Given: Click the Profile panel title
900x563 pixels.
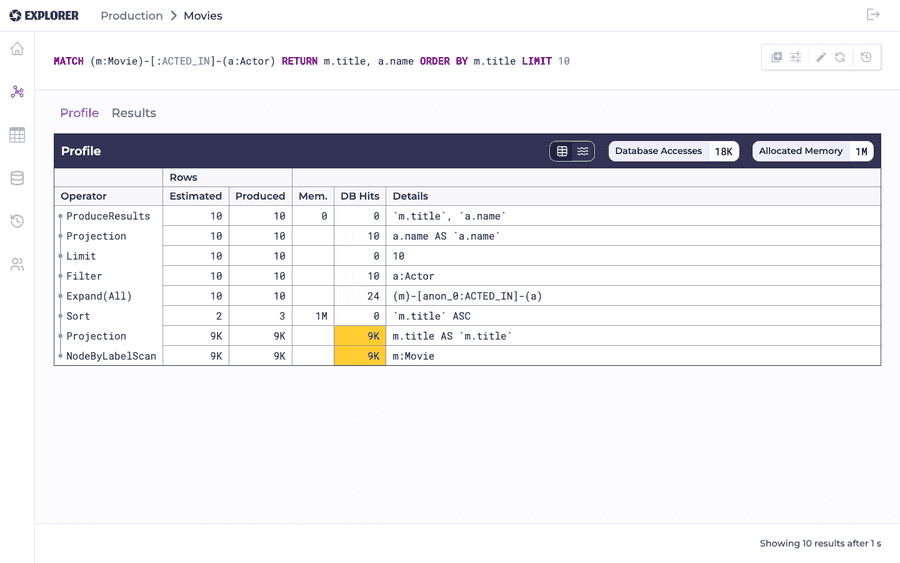Looking at the screenshot, I should coord(81,151).
